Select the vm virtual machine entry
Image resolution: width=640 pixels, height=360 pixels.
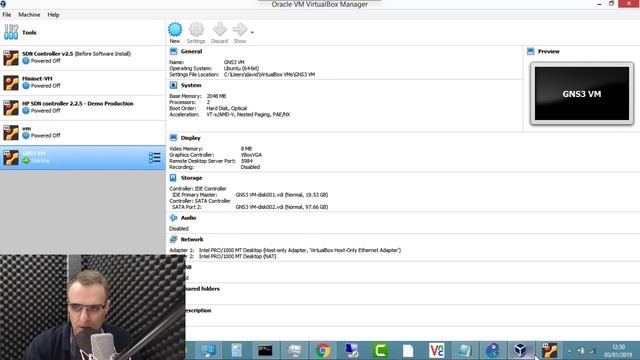pyautogui.click(x=82, y=132)
